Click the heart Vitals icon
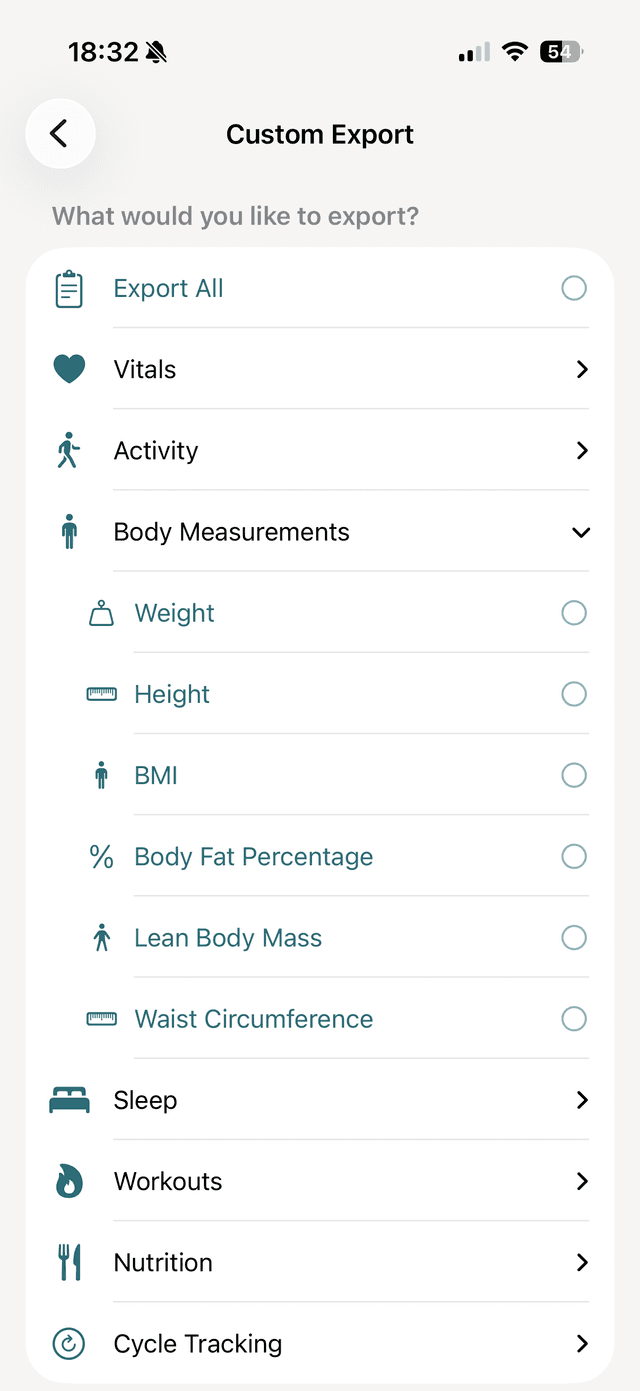This screenshot has width=640, height=1391. 69,369
